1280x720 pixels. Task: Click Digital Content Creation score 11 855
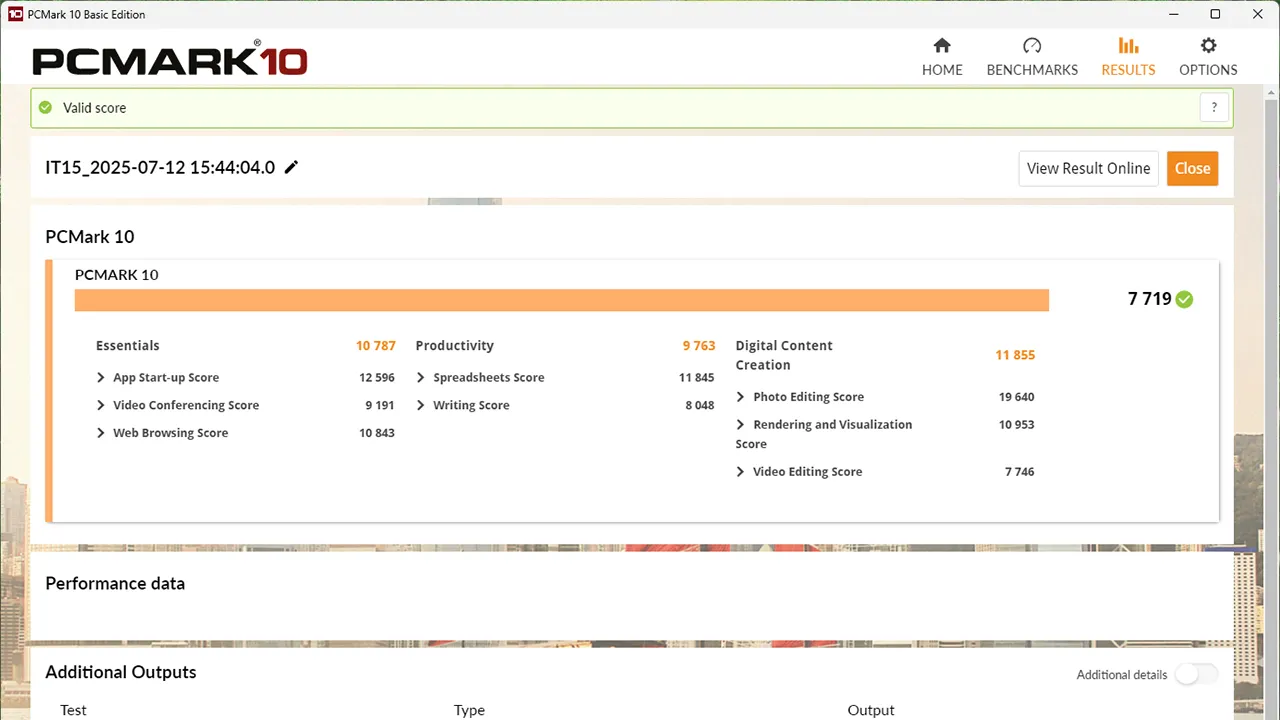(x=1015, y=355)
